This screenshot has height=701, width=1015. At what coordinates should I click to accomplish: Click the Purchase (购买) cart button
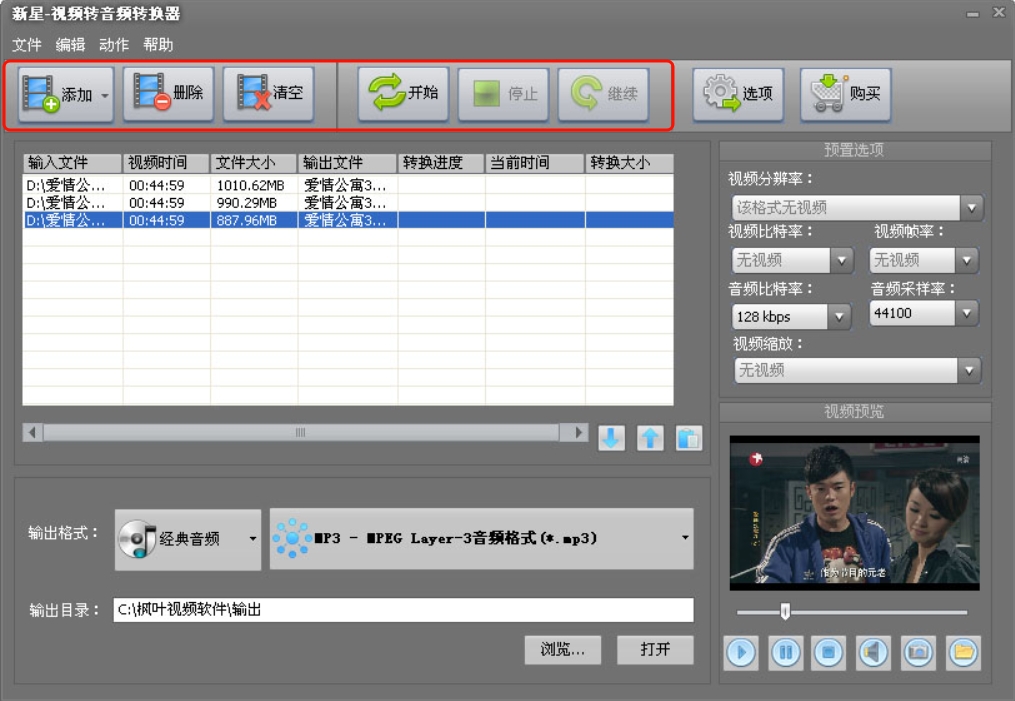click(845, 94)
